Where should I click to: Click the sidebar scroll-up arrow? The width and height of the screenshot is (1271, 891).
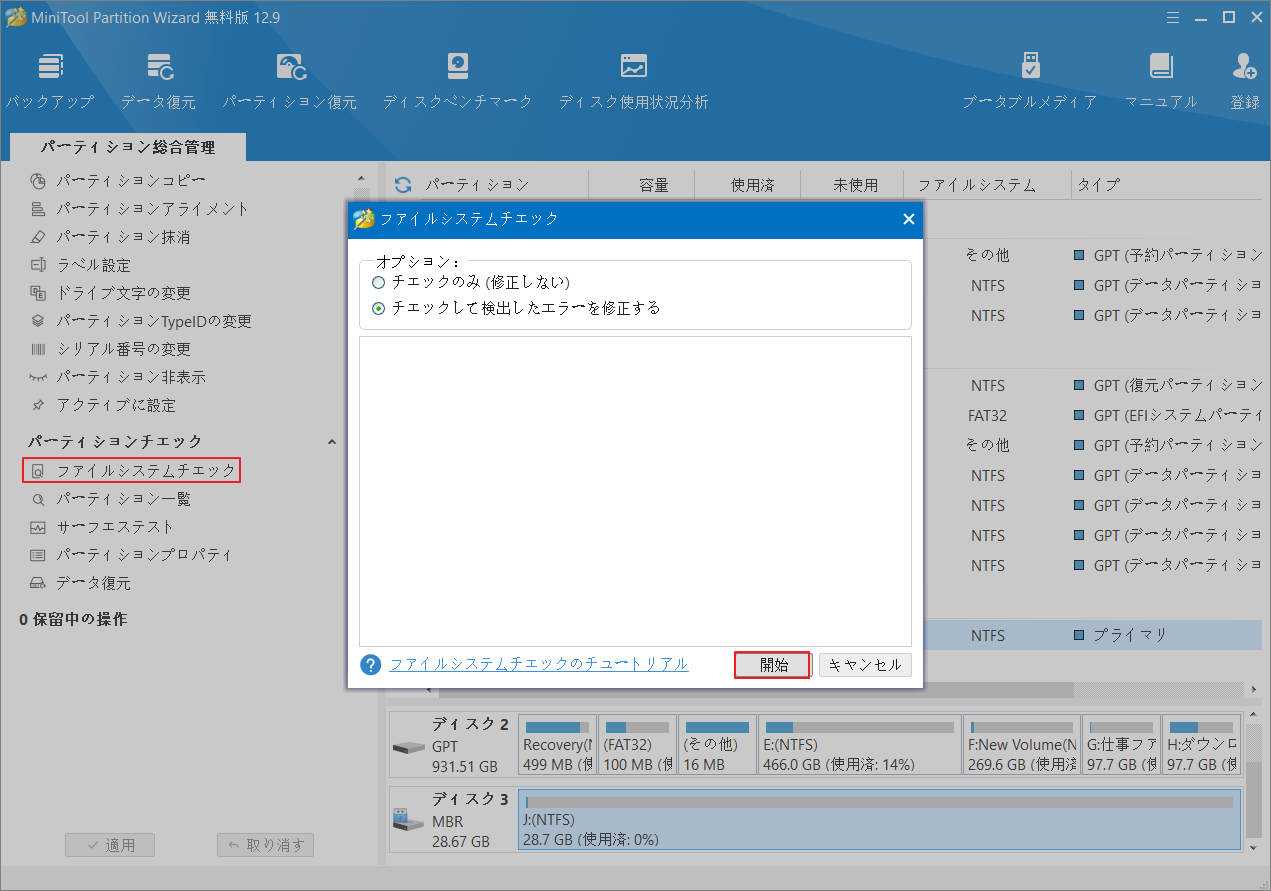point(361,180)
